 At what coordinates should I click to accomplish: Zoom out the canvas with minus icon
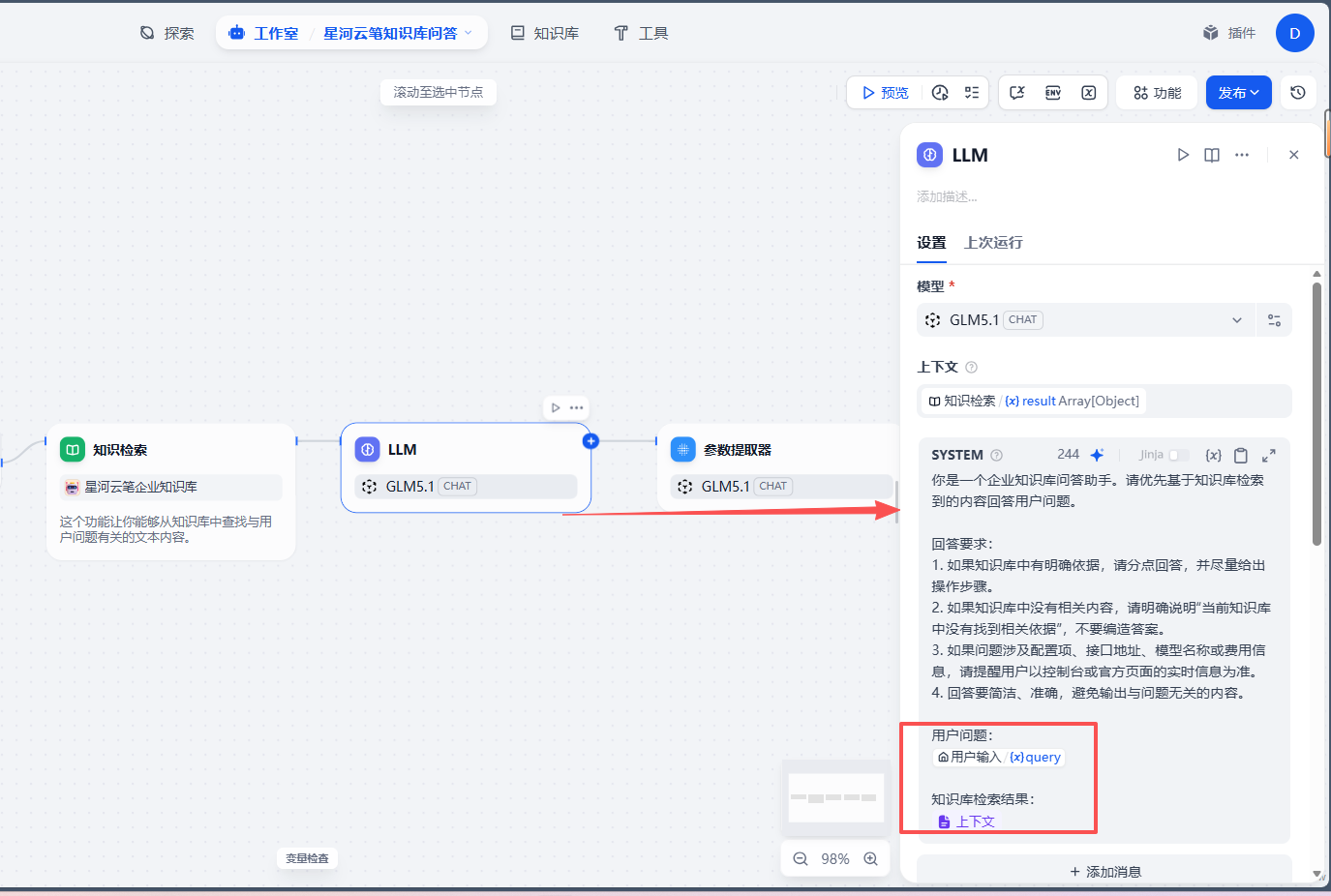pyautogui.click(x=801, y=859)
